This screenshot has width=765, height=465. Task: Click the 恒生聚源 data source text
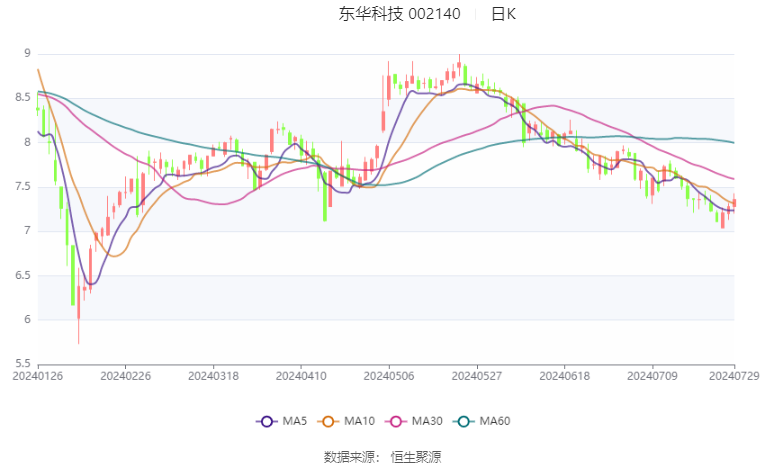click(416, 457)
